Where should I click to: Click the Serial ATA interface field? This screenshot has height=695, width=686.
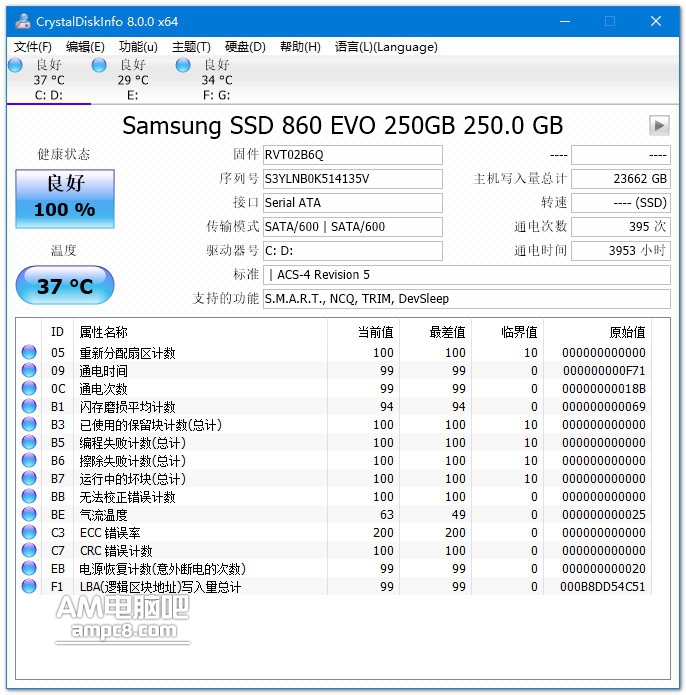pos(353,203)
